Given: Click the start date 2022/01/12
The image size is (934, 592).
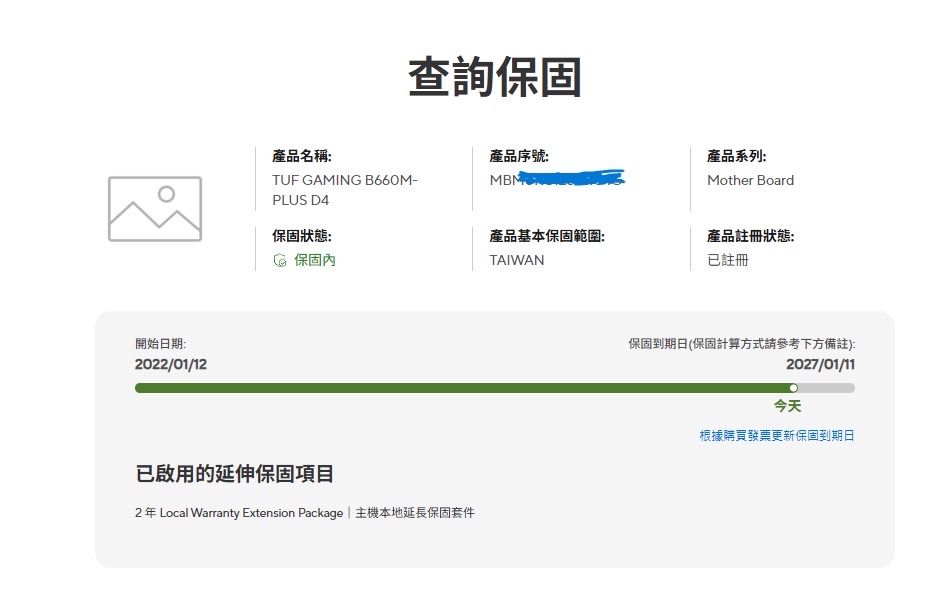Looking at the screenshot, I should click(x=171, y=364).
